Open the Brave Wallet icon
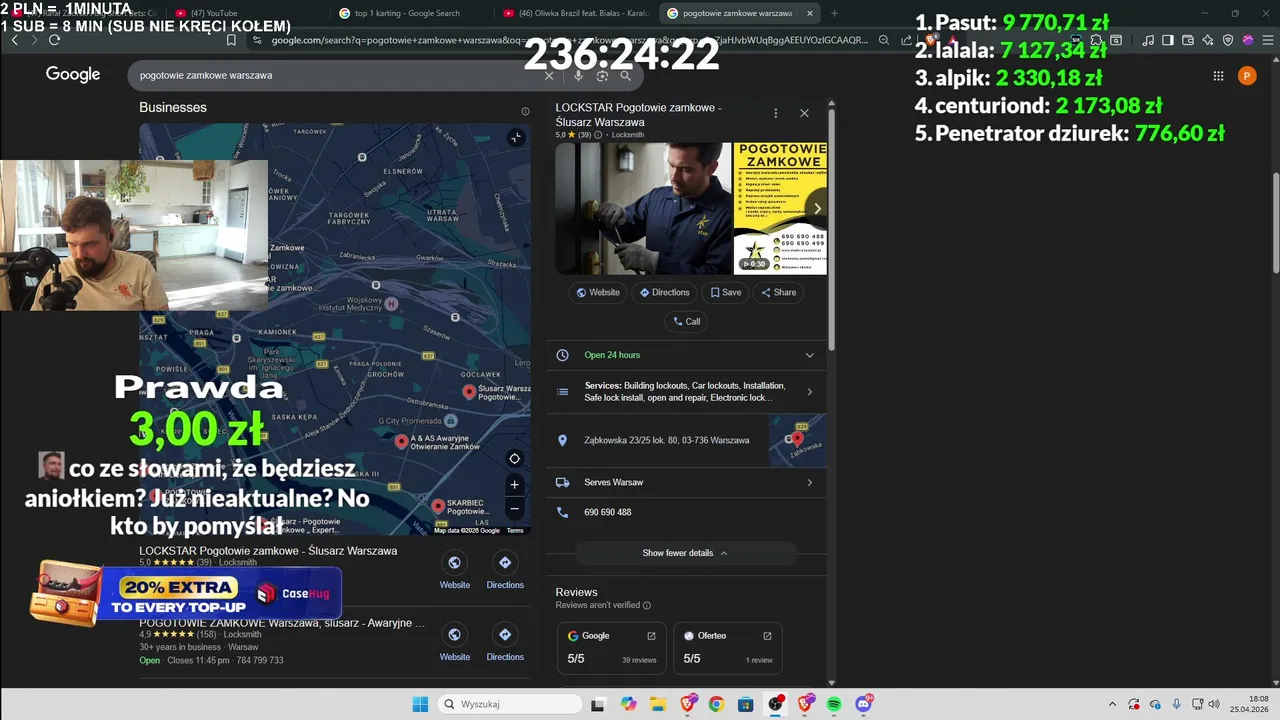Viewport: 1280px width, 720px height. (1188, 40)
